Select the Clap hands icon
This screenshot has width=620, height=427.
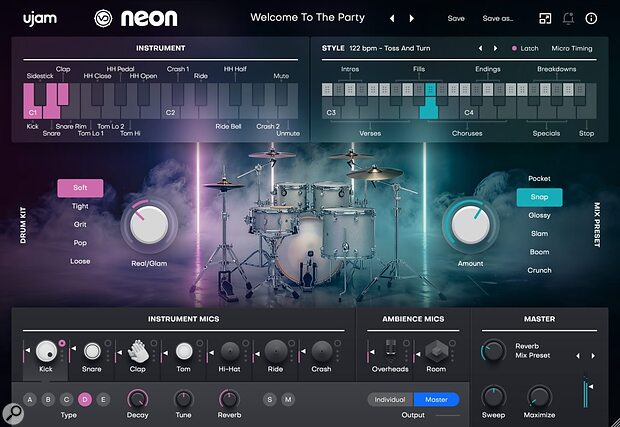[x=138, y=351]
